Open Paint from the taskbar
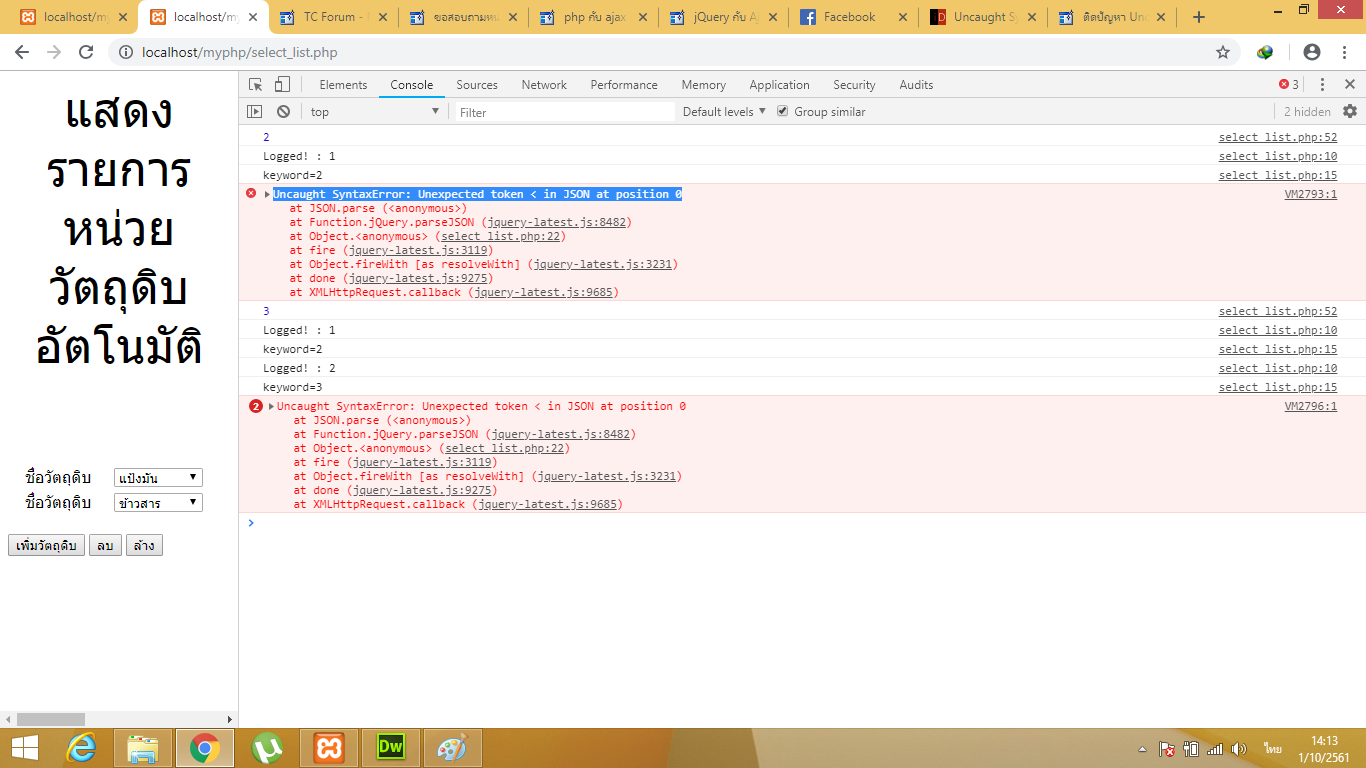This screenshot has height=768, width=1366. pyautogui.click(x=453, y=748)
